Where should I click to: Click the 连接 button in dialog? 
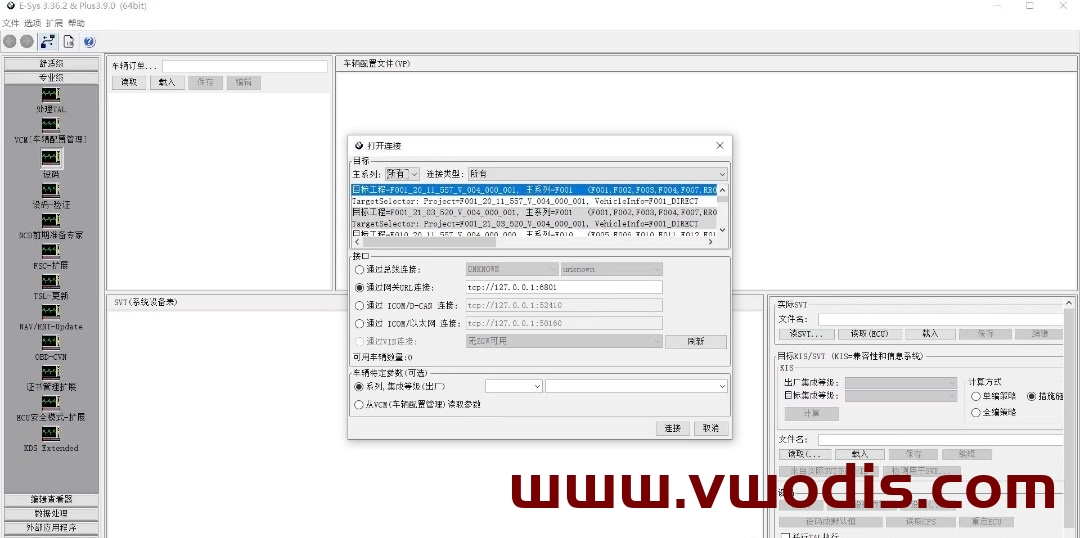[x=673, y=429]
